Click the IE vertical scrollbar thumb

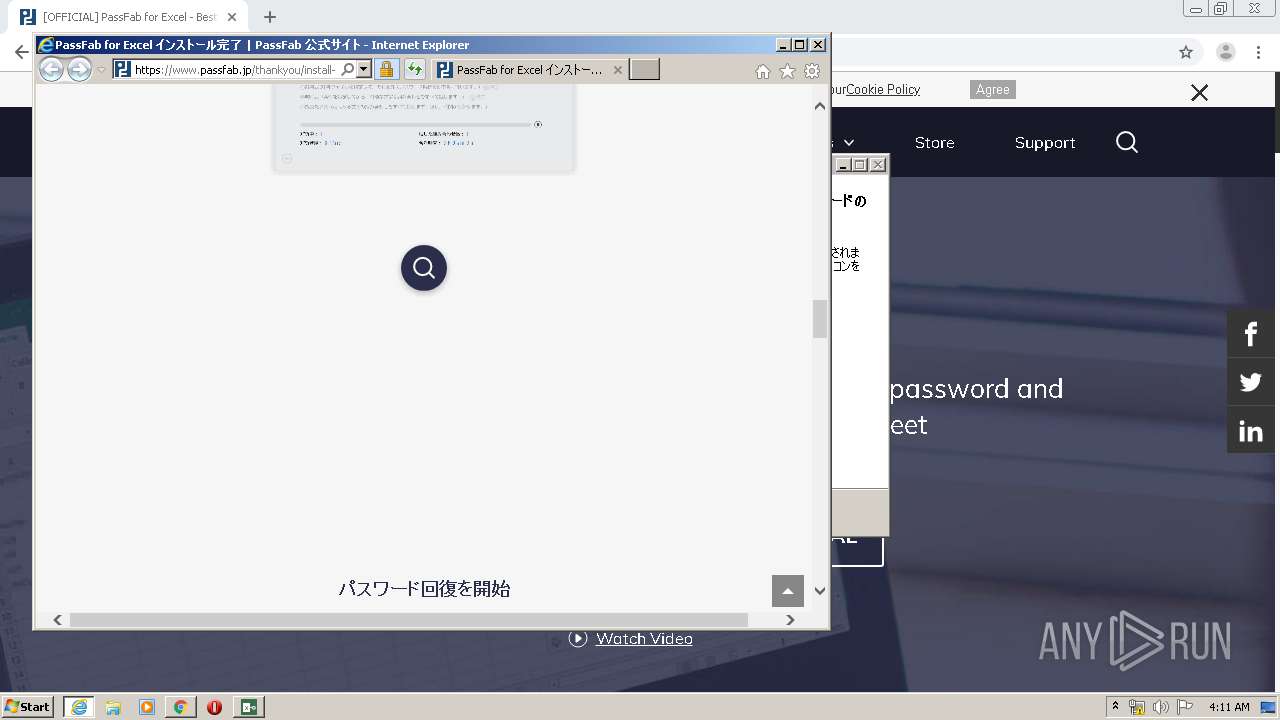point(820,319)
